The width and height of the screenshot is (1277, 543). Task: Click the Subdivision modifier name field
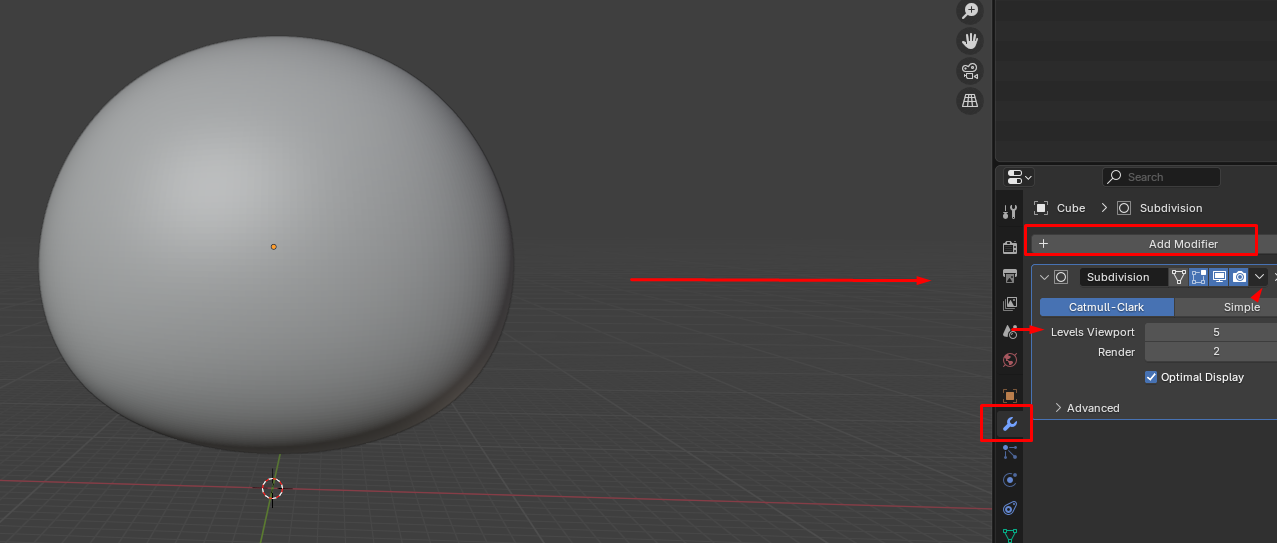[x=1123, y=277]
